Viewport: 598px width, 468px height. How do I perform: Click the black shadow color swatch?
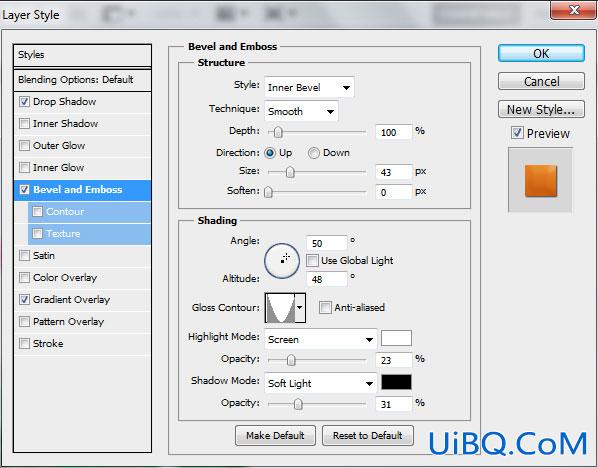(396, 382)
